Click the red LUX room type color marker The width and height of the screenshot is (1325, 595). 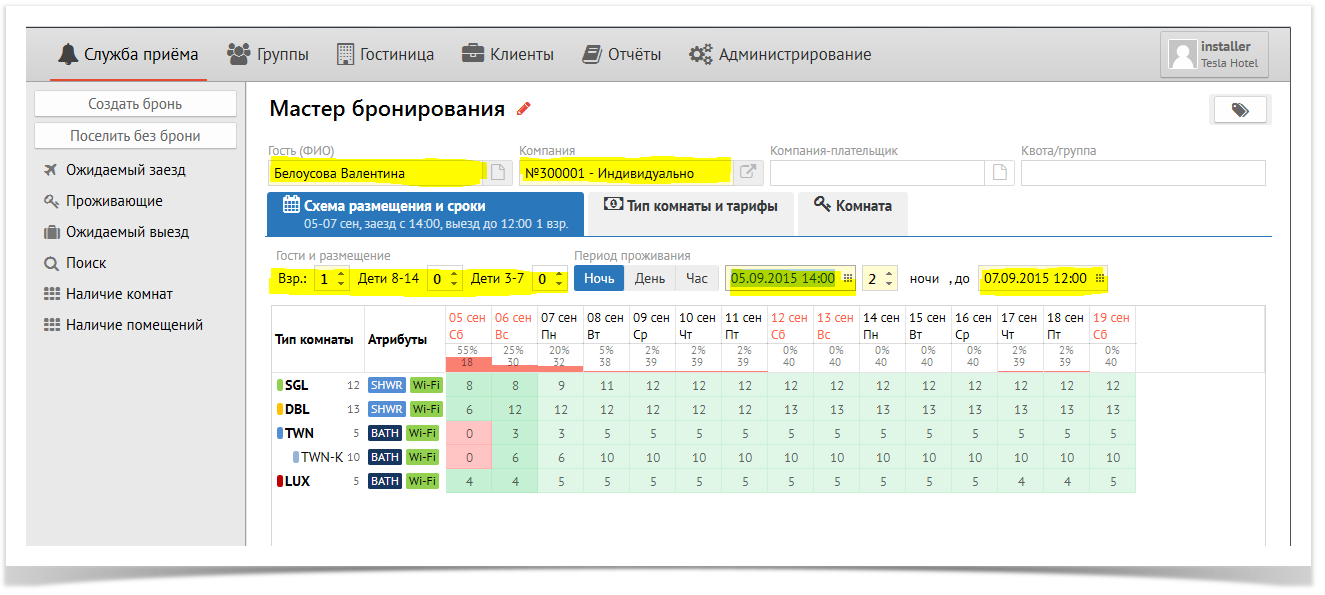click(279, 481)
